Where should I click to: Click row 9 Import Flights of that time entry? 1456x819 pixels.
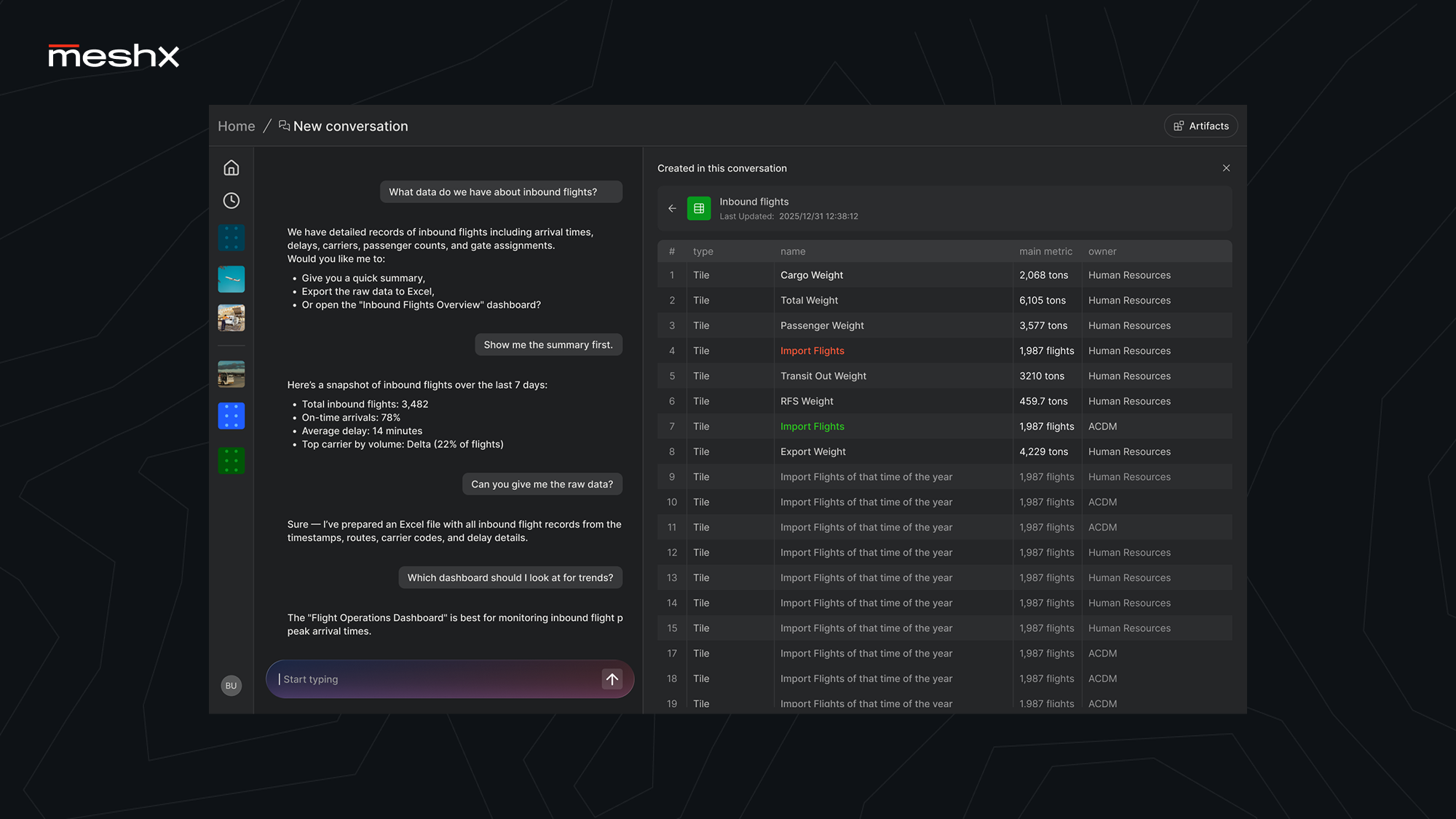click(866, 477)
